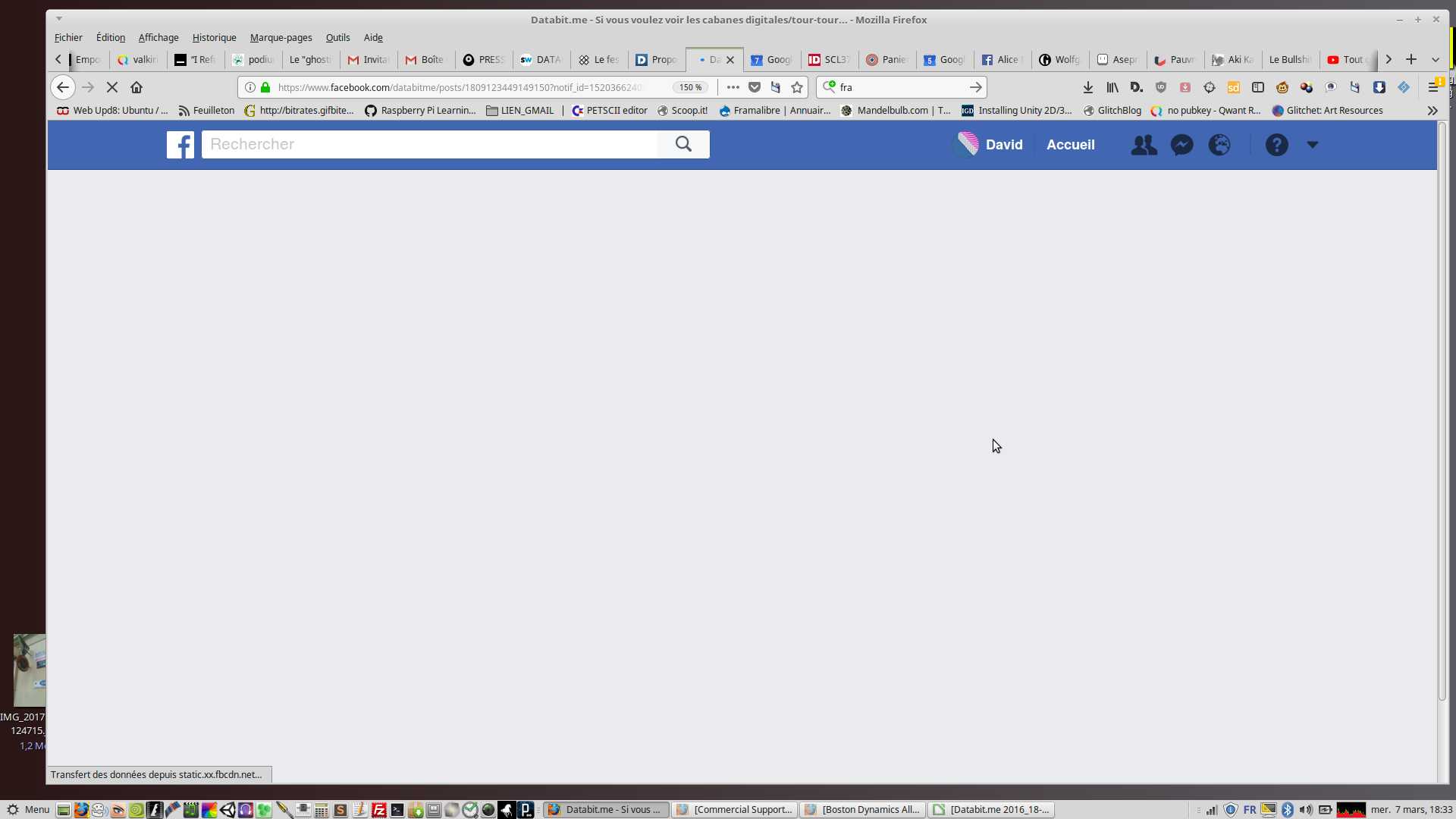
Task: Go to Accueil link
Action: point(1070,145)
